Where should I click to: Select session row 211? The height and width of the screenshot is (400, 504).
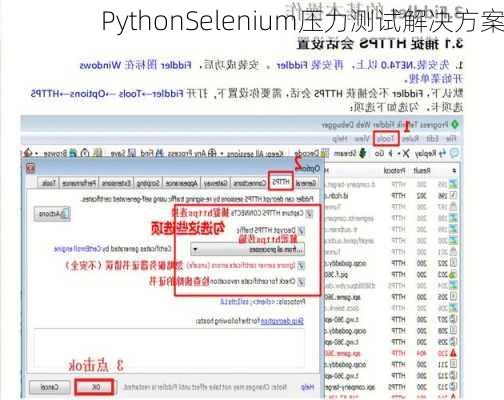(391, 364)
